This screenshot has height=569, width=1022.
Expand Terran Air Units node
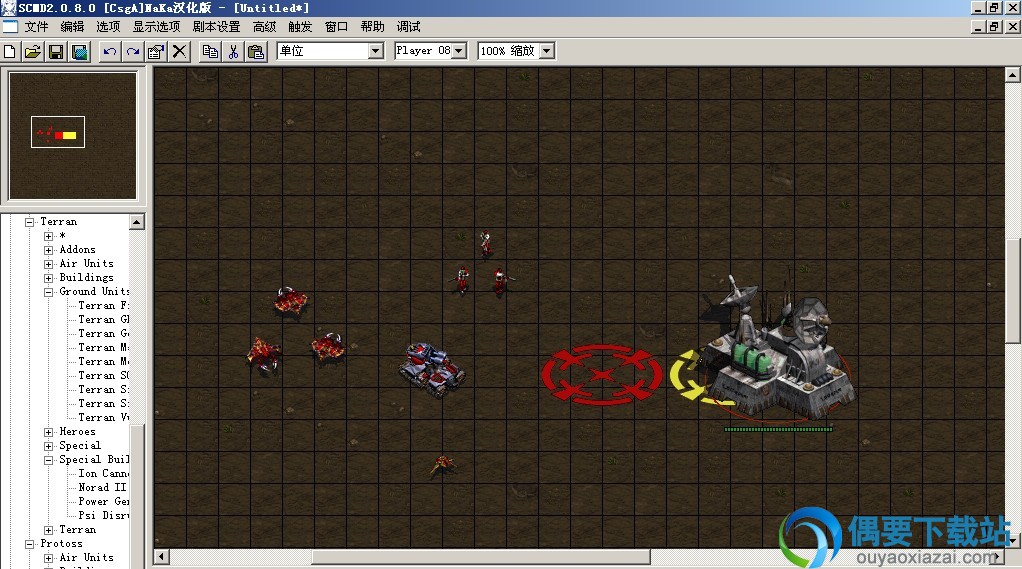48,264
